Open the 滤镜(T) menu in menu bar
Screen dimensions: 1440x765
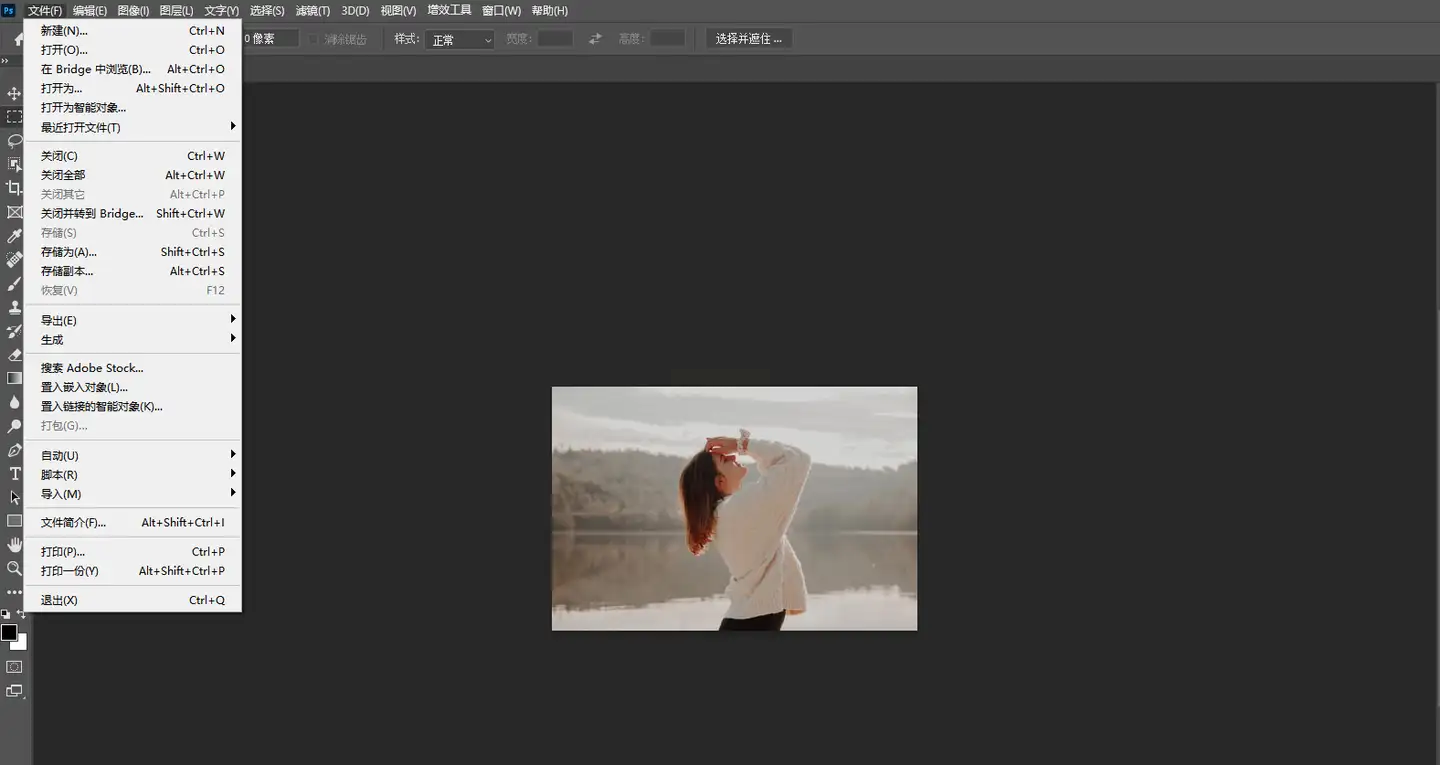pyautogui.click(x=313, y=10)
